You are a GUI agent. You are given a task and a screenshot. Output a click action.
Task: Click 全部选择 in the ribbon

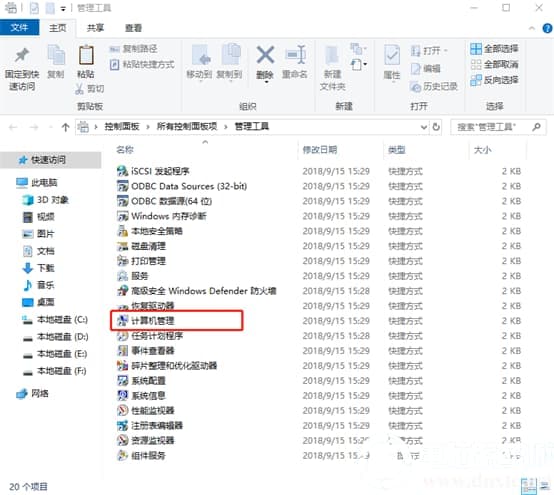pos(494,48)
